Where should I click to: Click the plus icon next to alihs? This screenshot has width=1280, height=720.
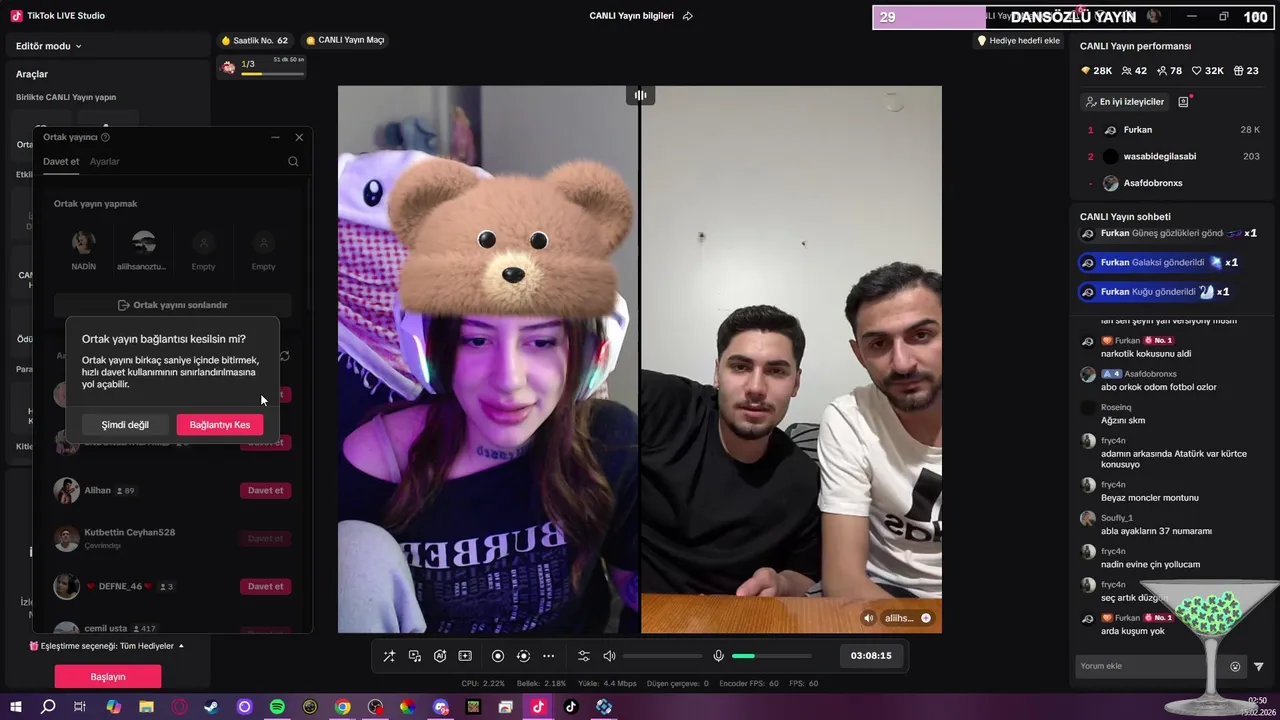click(x=926, y=618)
